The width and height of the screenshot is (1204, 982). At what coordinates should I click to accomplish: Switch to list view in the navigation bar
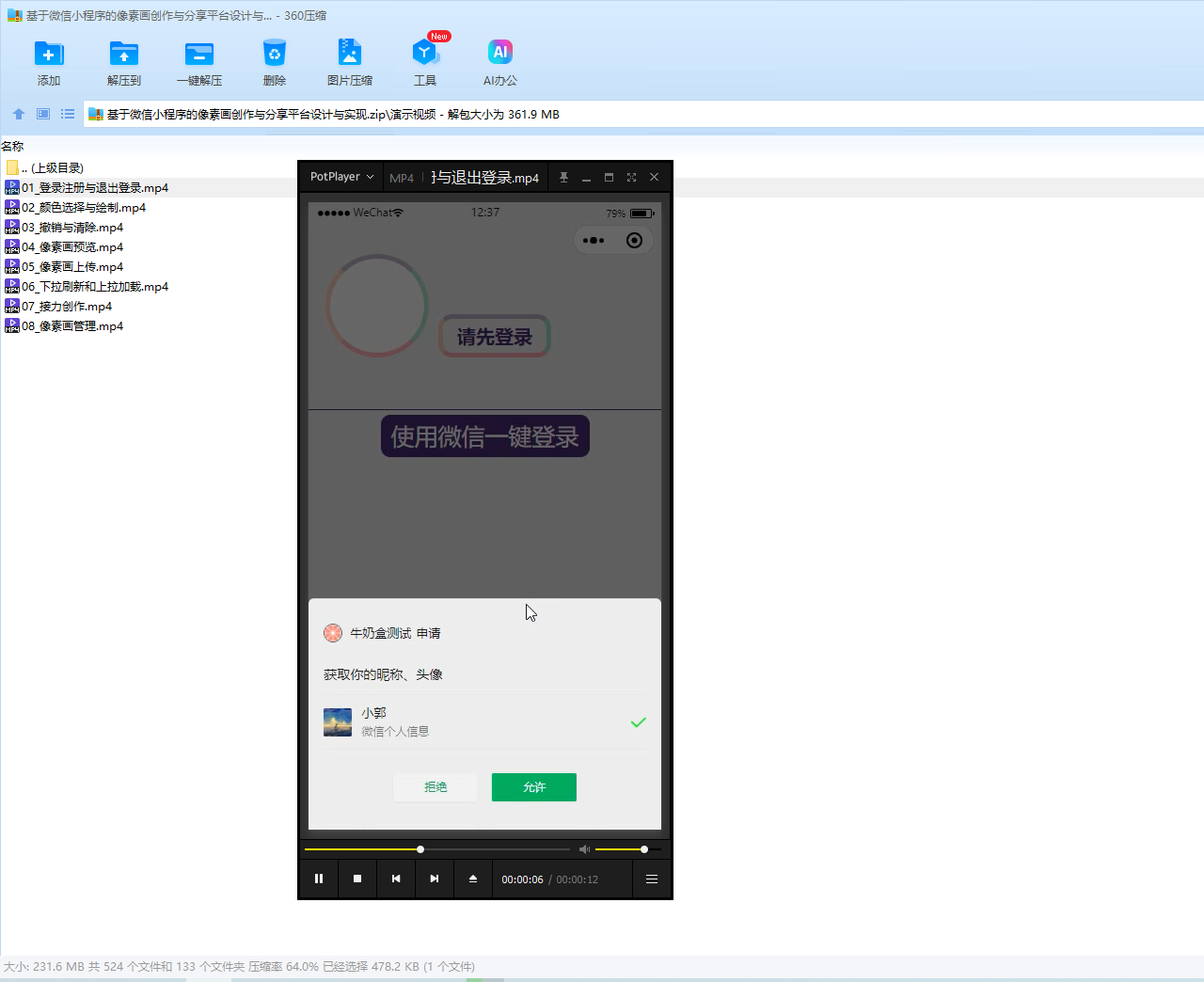[68, 114]
